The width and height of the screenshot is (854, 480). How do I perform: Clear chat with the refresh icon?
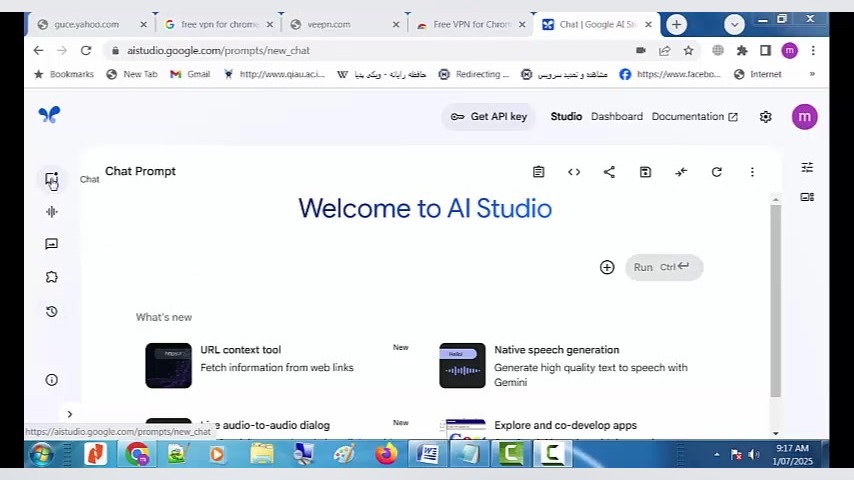717,172
